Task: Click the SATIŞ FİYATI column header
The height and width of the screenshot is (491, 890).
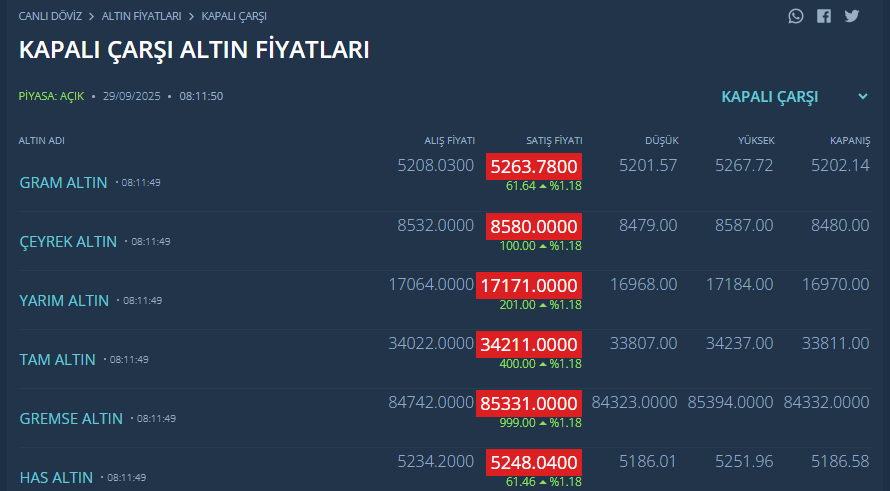Action: point(554,141)
